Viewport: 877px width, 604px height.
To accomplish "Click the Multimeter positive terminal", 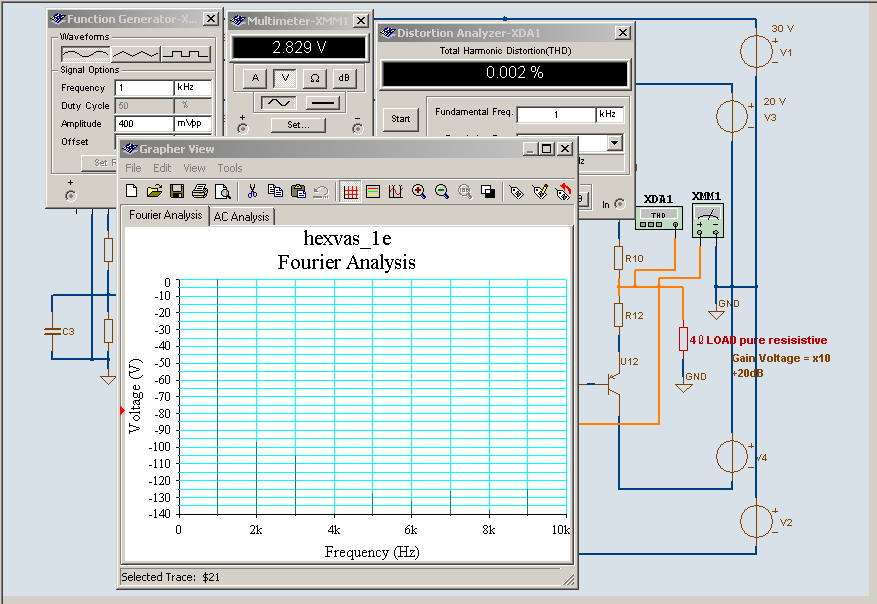I will [242, 129].
